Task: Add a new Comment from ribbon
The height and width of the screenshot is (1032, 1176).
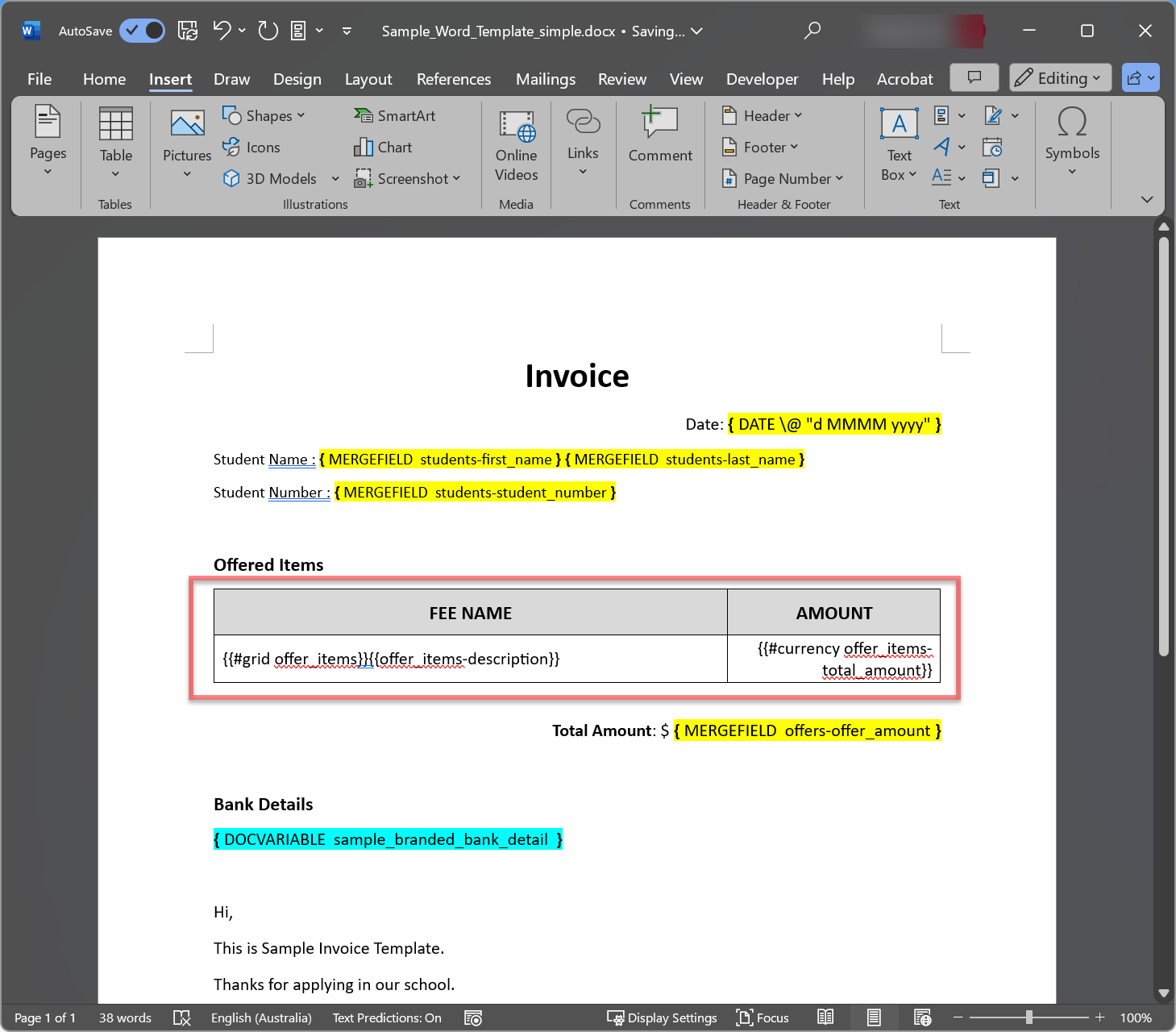Action: click(x=659, y=135)
